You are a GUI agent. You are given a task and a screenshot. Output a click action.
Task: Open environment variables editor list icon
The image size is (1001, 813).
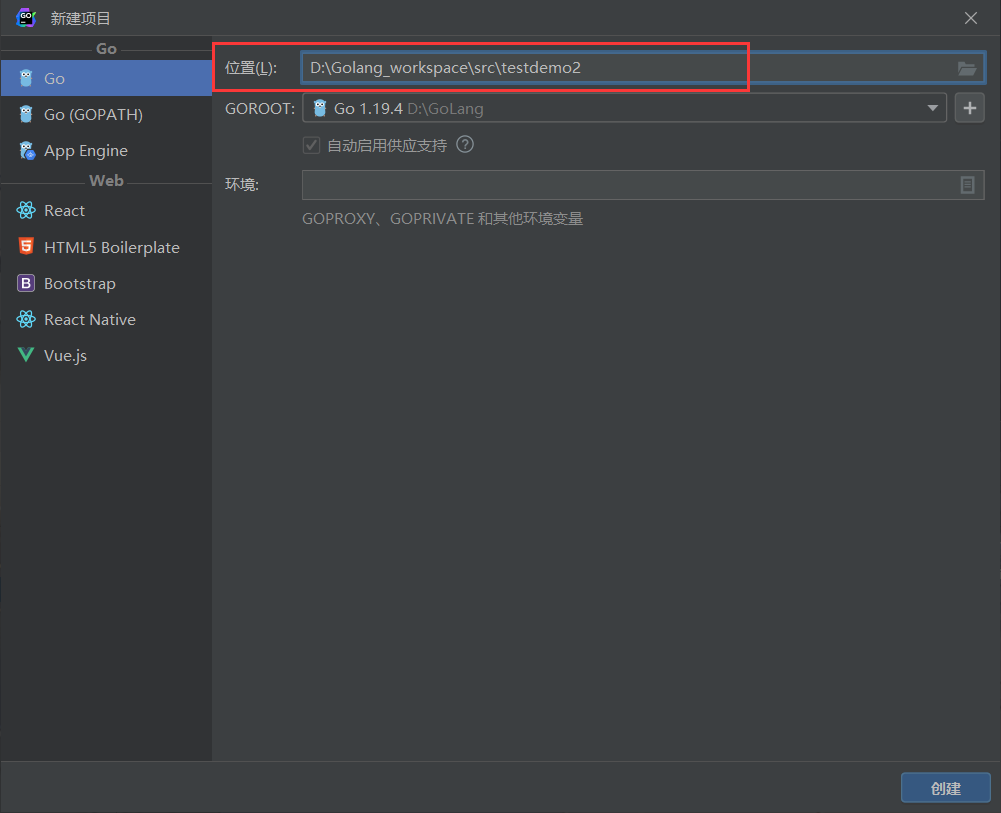click(x=967, y=185)
